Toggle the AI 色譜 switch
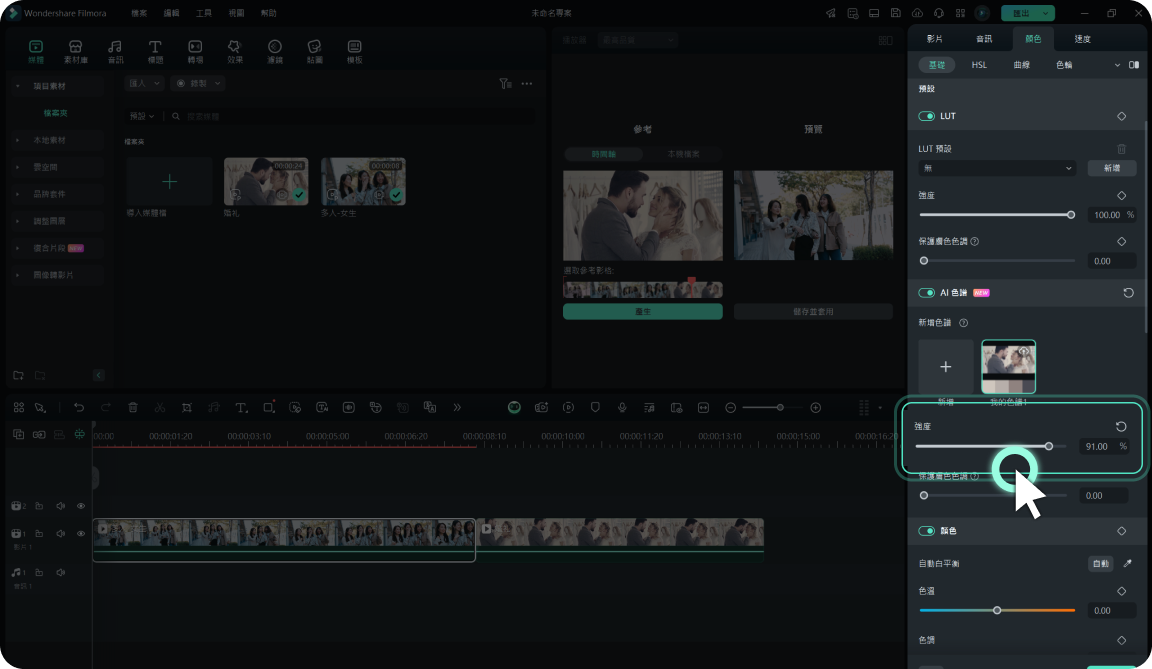 coord(926,293)
